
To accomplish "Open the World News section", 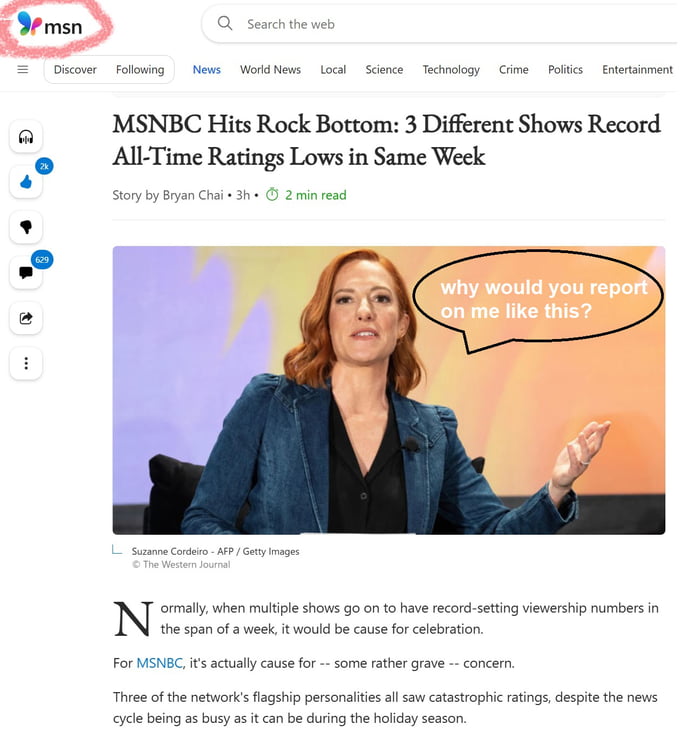I will point(271,70).
